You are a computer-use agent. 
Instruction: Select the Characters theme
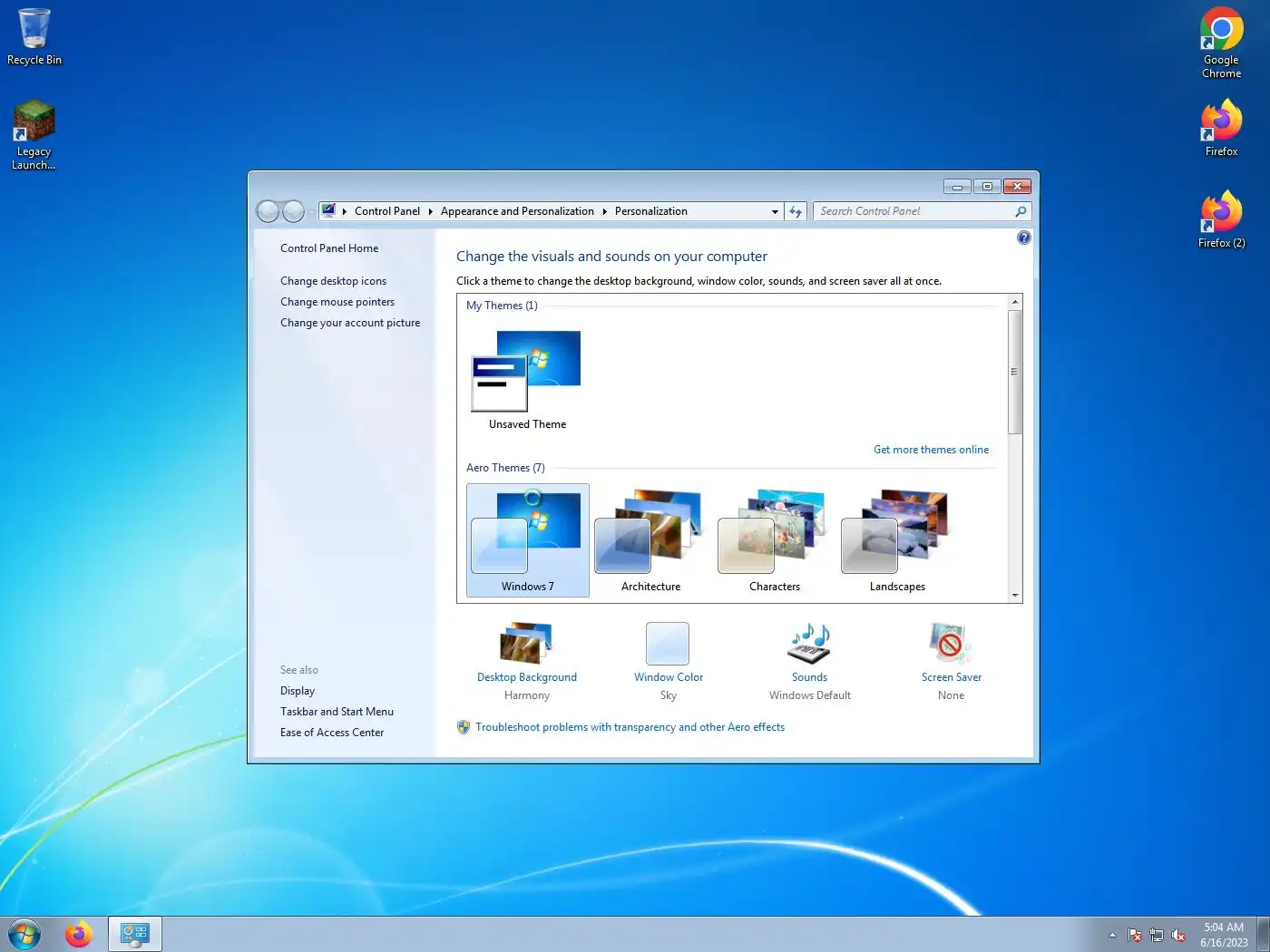coord(774,540)
